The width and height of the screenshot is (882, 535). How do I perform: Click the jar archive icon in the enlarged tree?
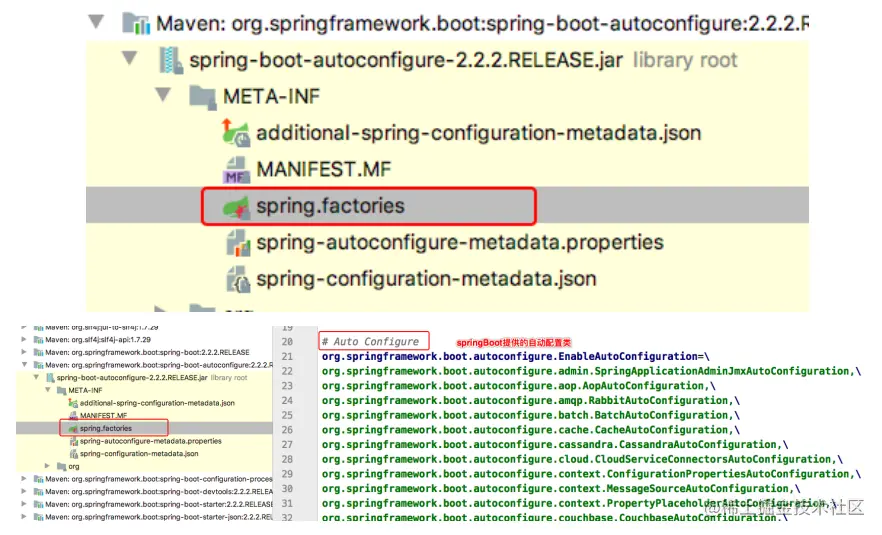170,60
